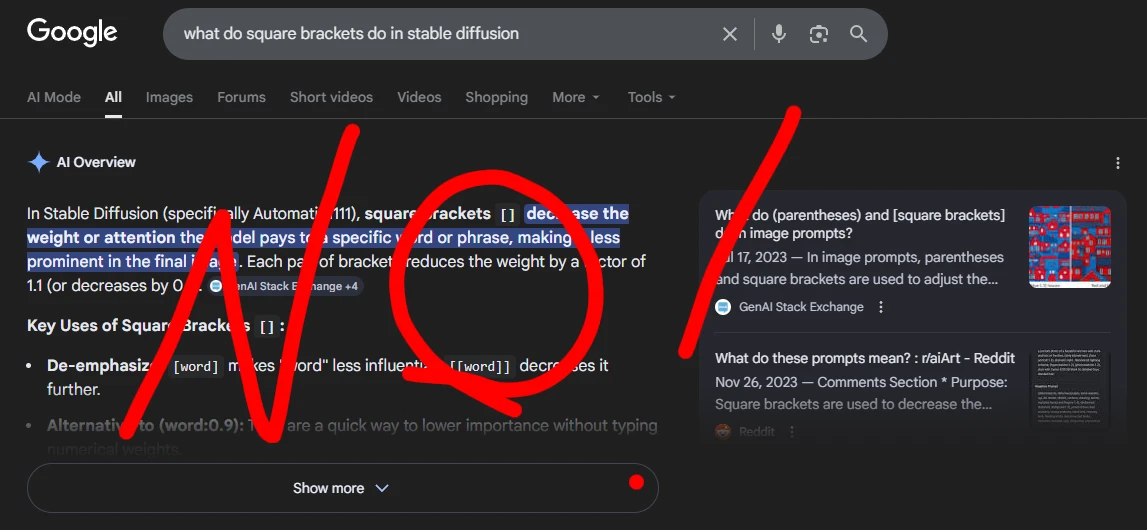Start voice search with microphone icon

point(779,34)
